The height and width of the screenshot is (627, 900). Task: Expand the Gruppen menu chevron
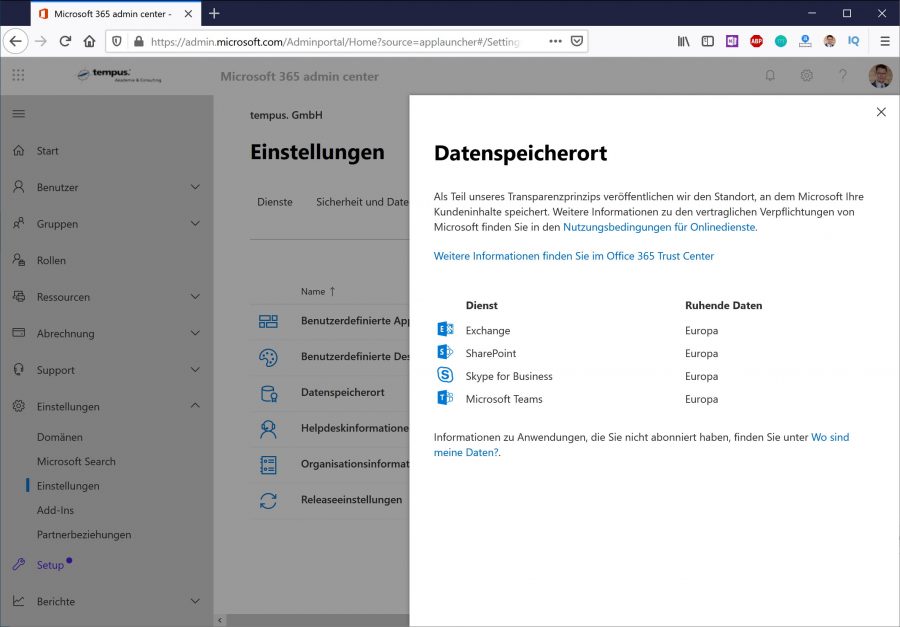point(195,223)
